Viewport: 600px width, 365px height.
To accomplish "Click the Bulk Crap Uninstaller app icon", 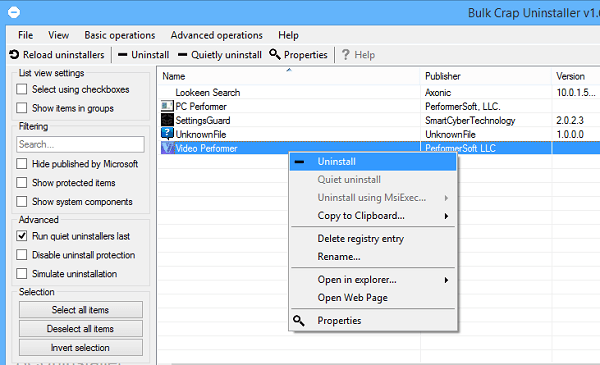I will 14,13.
